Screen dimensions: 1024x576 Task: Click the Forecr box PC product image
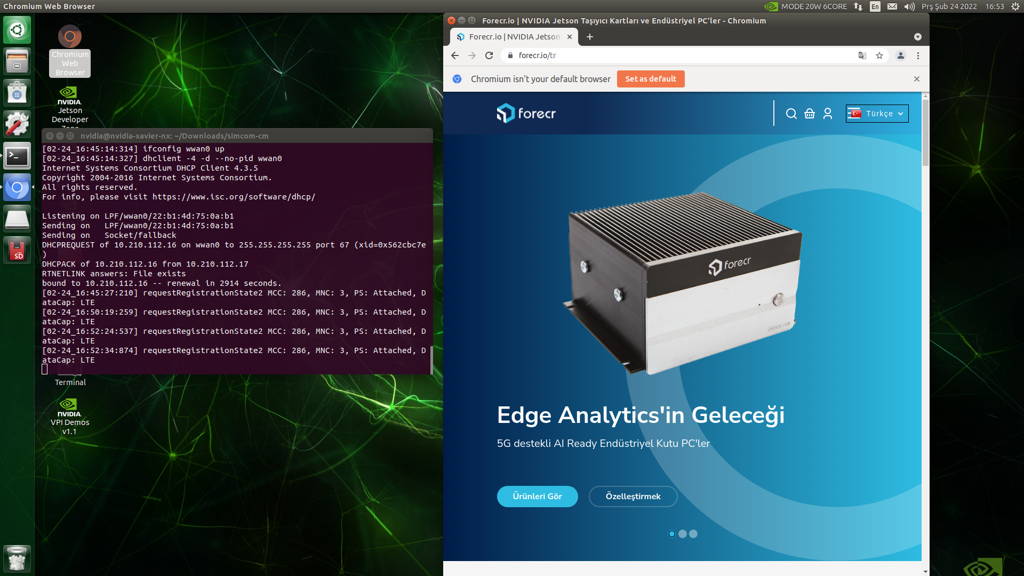point(682,283)
